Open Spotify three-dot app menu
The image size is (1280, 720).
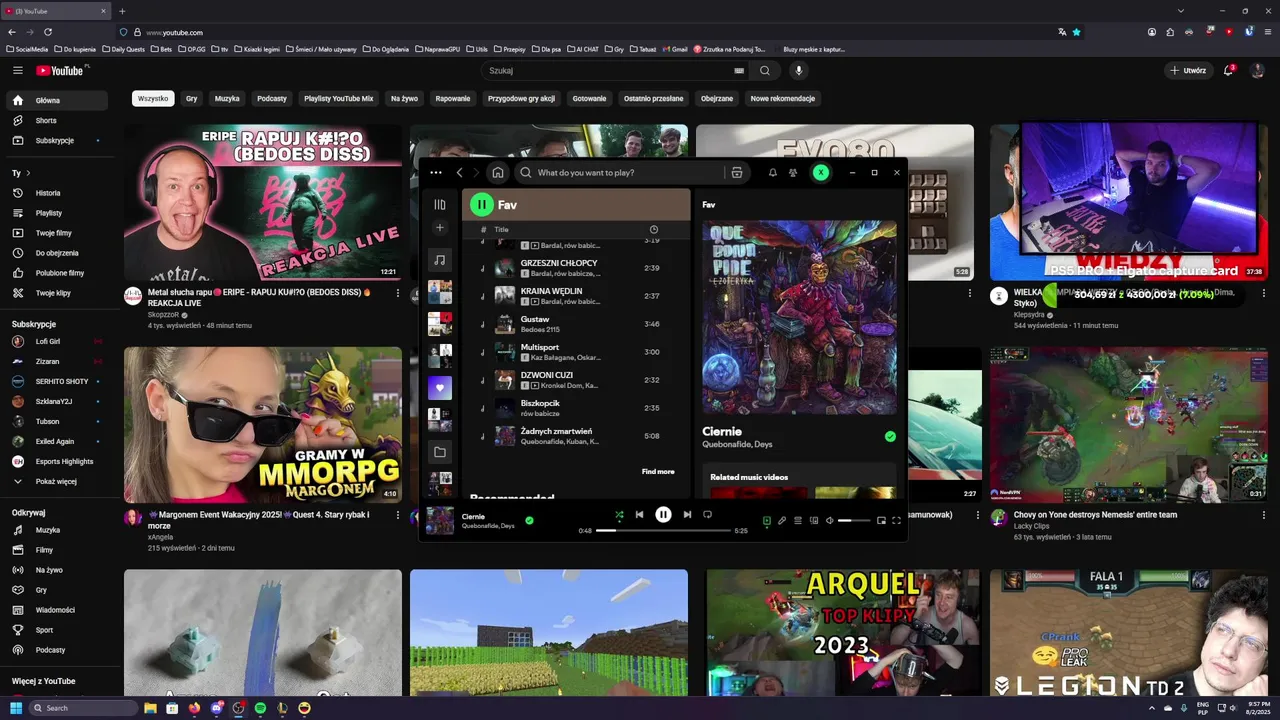435,172
